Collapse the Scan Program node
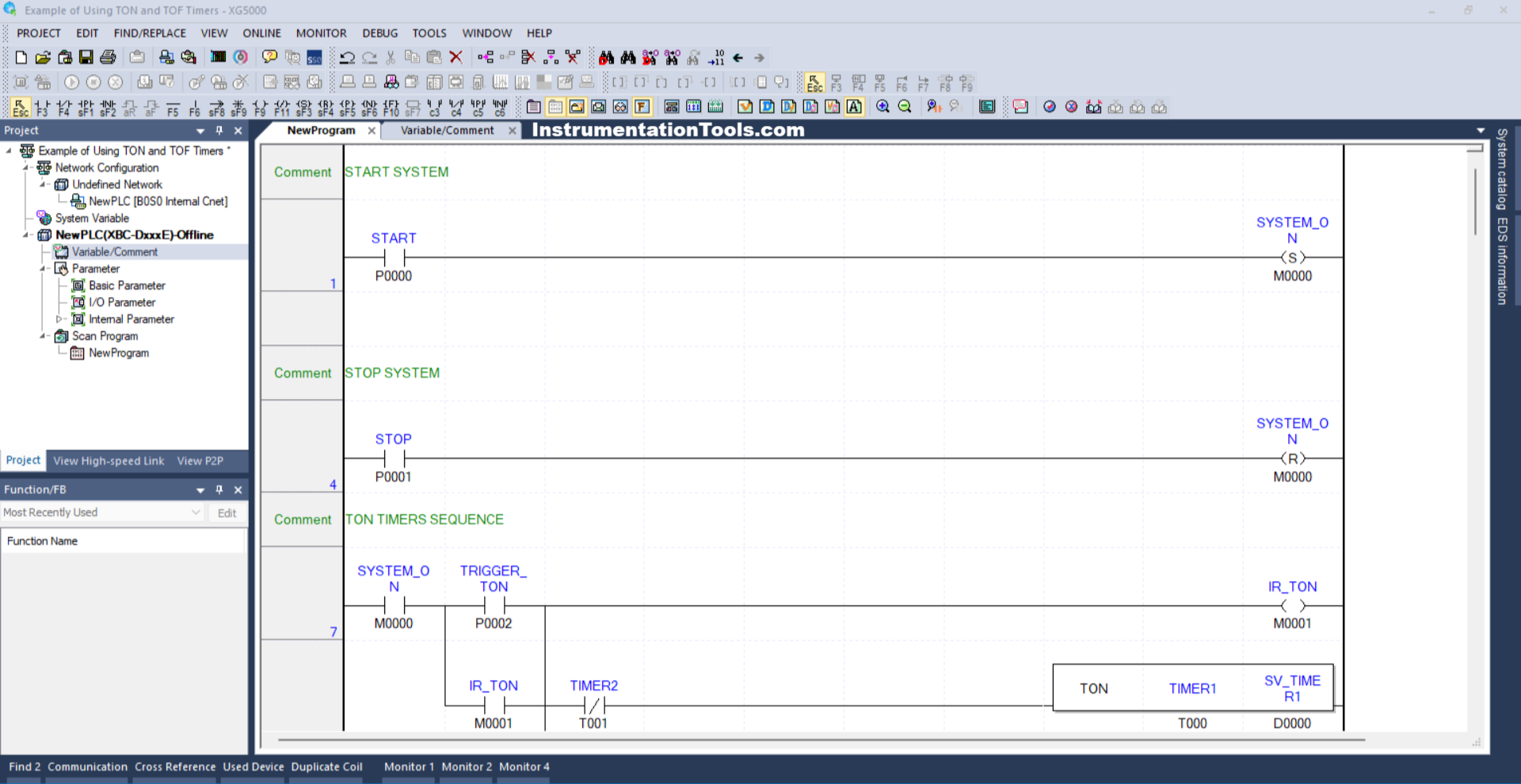 coord(43,337)
